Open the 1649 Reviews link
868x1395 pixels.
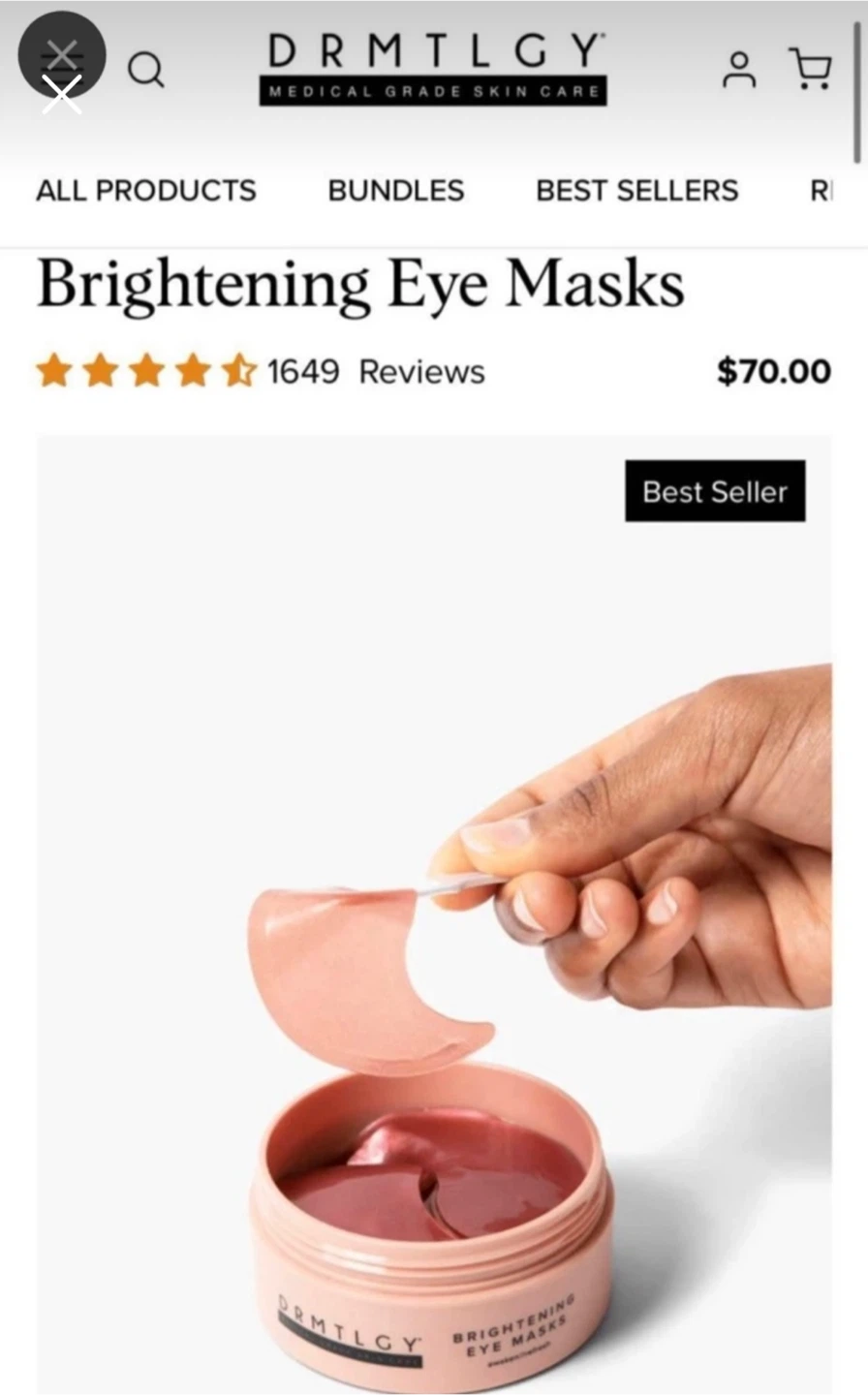[x=376, y=372]
